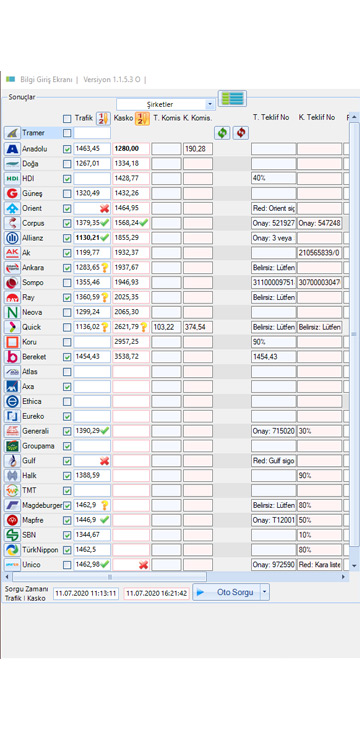Image resolution: width=360 pixels, height=748 pixels.
Task: Click the Güneş logo icon
Action: [12, 193]
